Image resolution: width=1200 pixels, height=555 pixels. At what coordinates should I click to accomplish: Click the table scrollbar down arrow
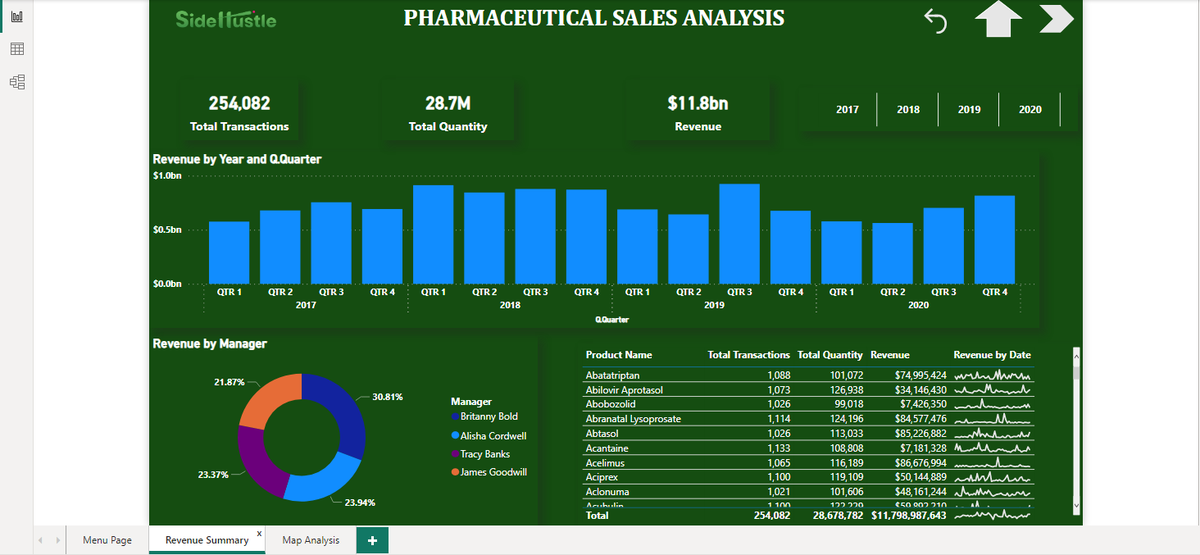(1076, 507)
